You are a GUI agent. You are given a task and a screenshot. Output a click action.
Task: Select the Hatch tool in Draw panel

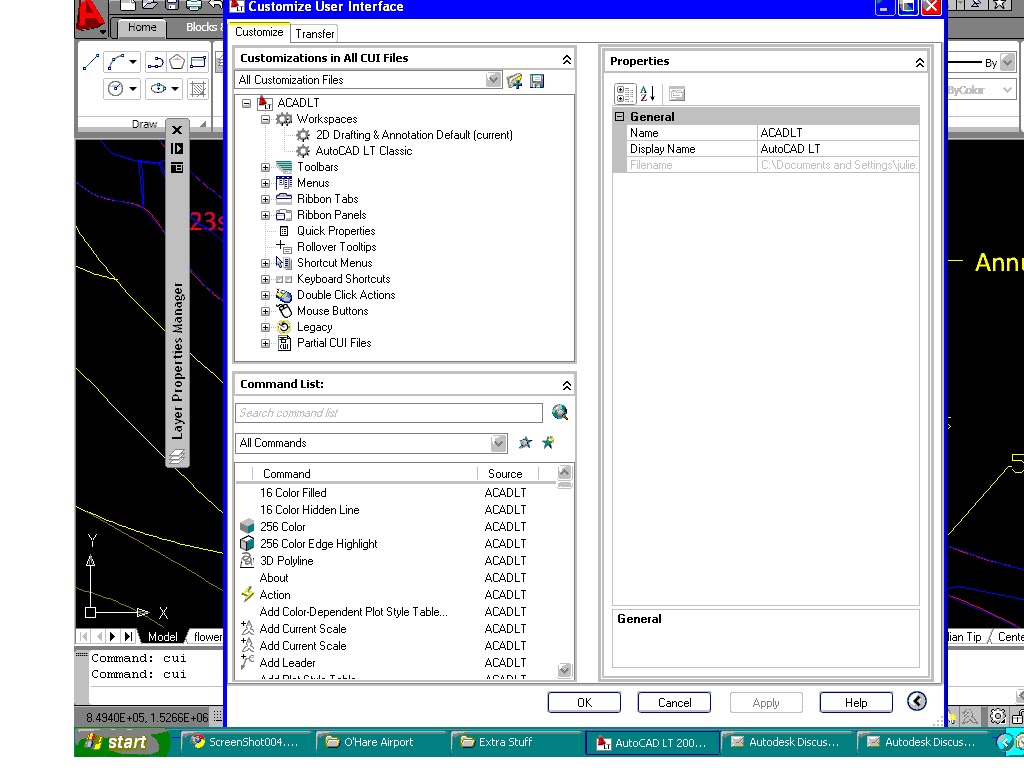(x=198, y=88)
